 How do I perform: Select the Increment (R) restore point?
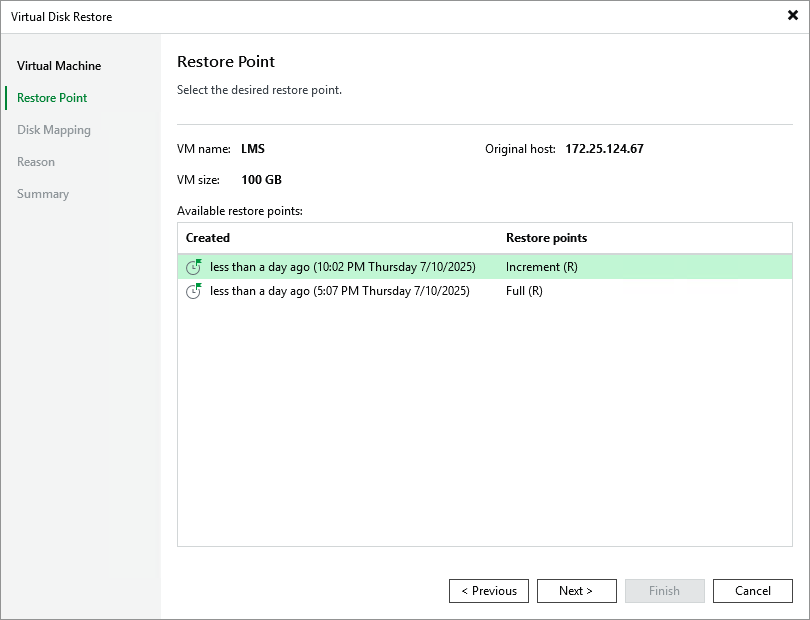click(400, 267)
